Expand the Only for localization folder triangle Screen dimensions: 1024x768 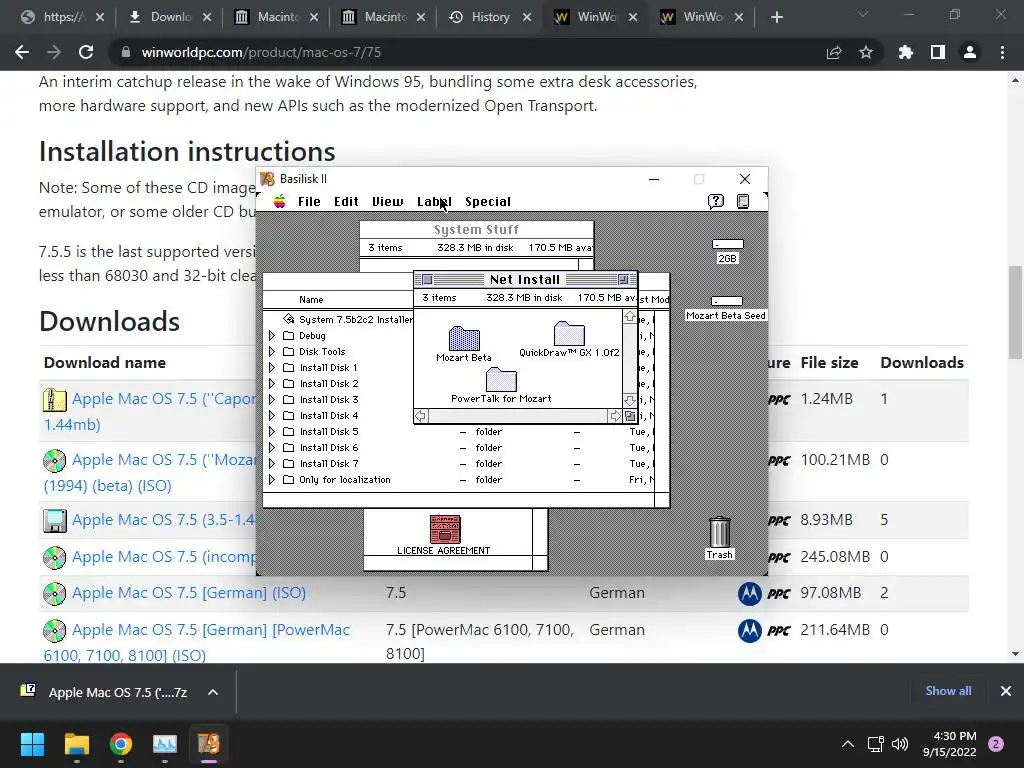point(272,479)
